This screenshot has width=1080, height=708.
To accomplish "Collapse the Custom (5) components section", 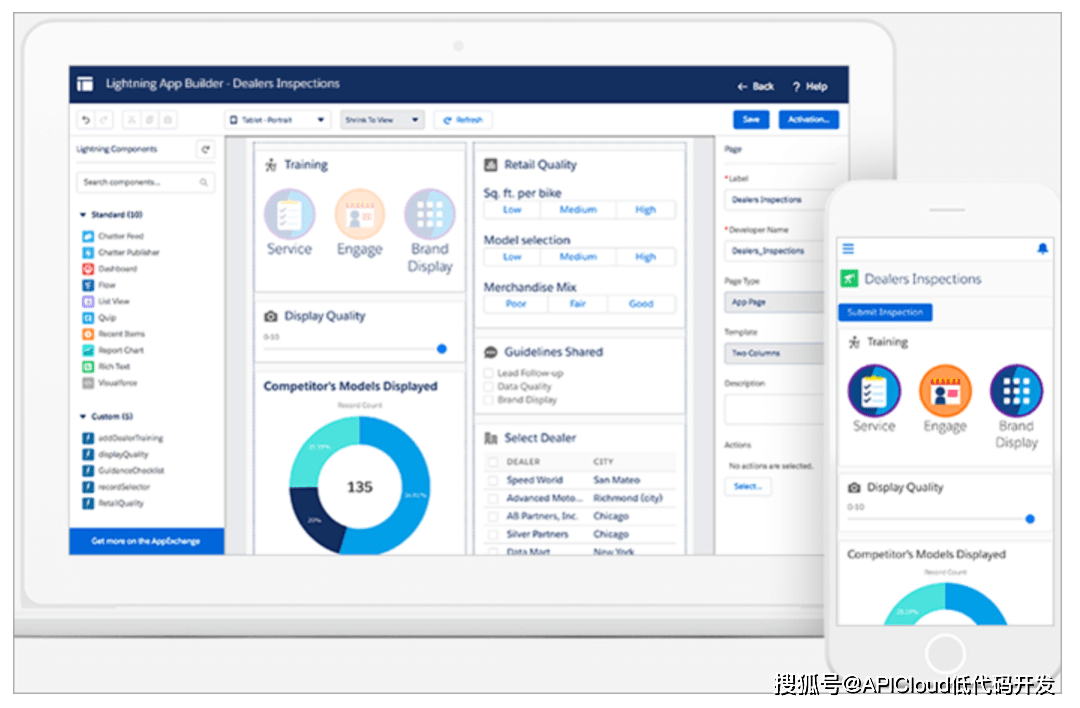I will [x=83, y=417].
